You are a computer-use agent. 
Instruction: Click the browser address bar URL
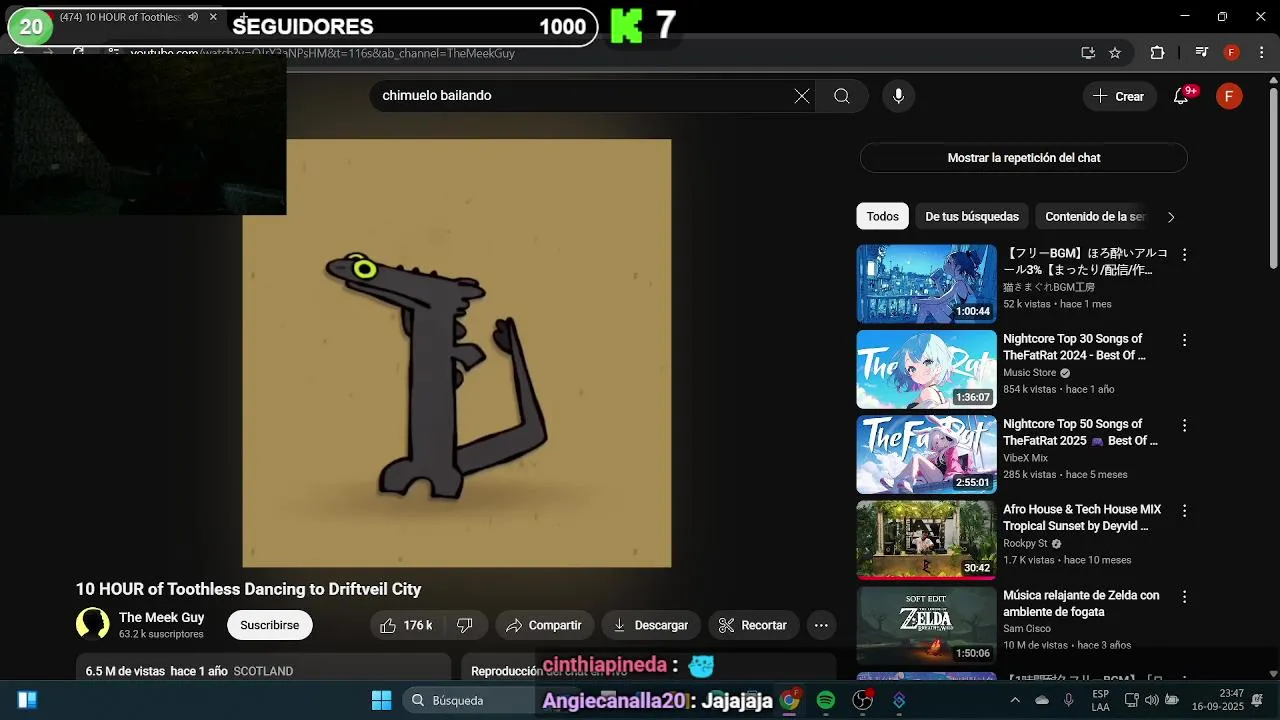tap(600, 53)
